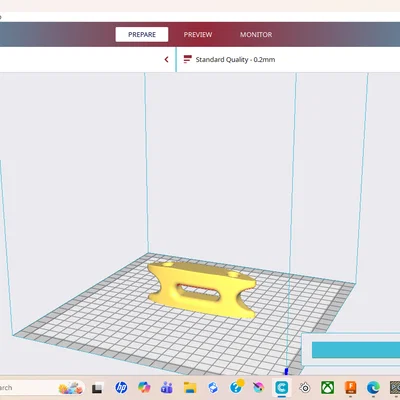Switch to the PREPARE stage tab

pyautogui.click(x=142, y=35)
